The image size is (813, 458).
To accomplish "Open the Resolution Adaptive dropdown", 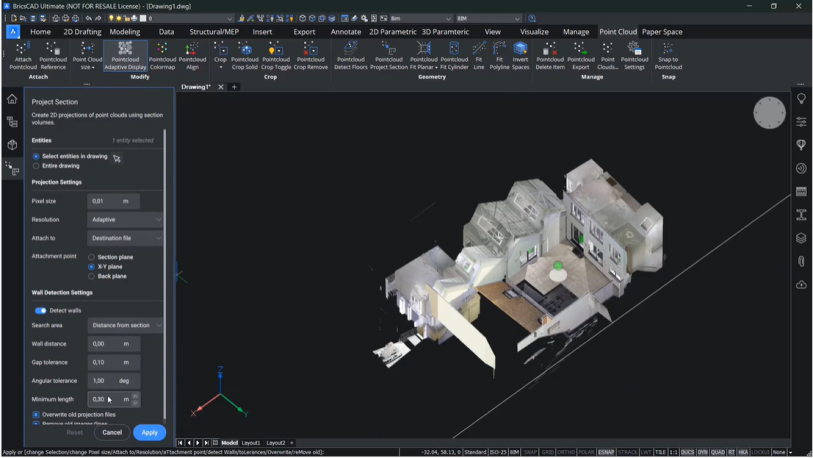I will [x=125, y=220].
